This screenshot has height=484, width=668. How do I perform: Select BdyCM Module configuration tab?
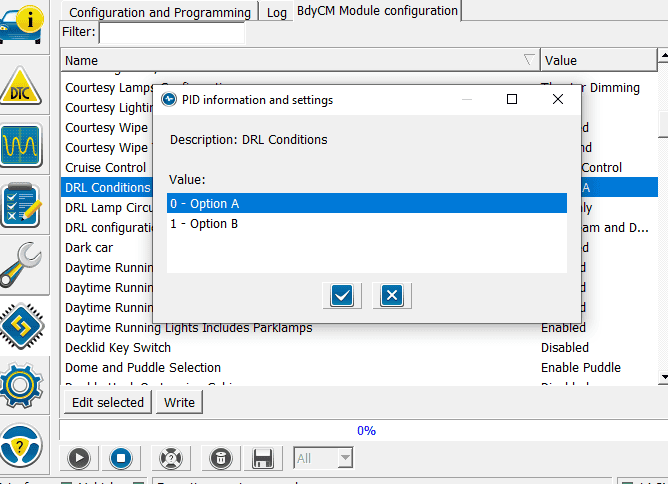(x=377, y=10)
